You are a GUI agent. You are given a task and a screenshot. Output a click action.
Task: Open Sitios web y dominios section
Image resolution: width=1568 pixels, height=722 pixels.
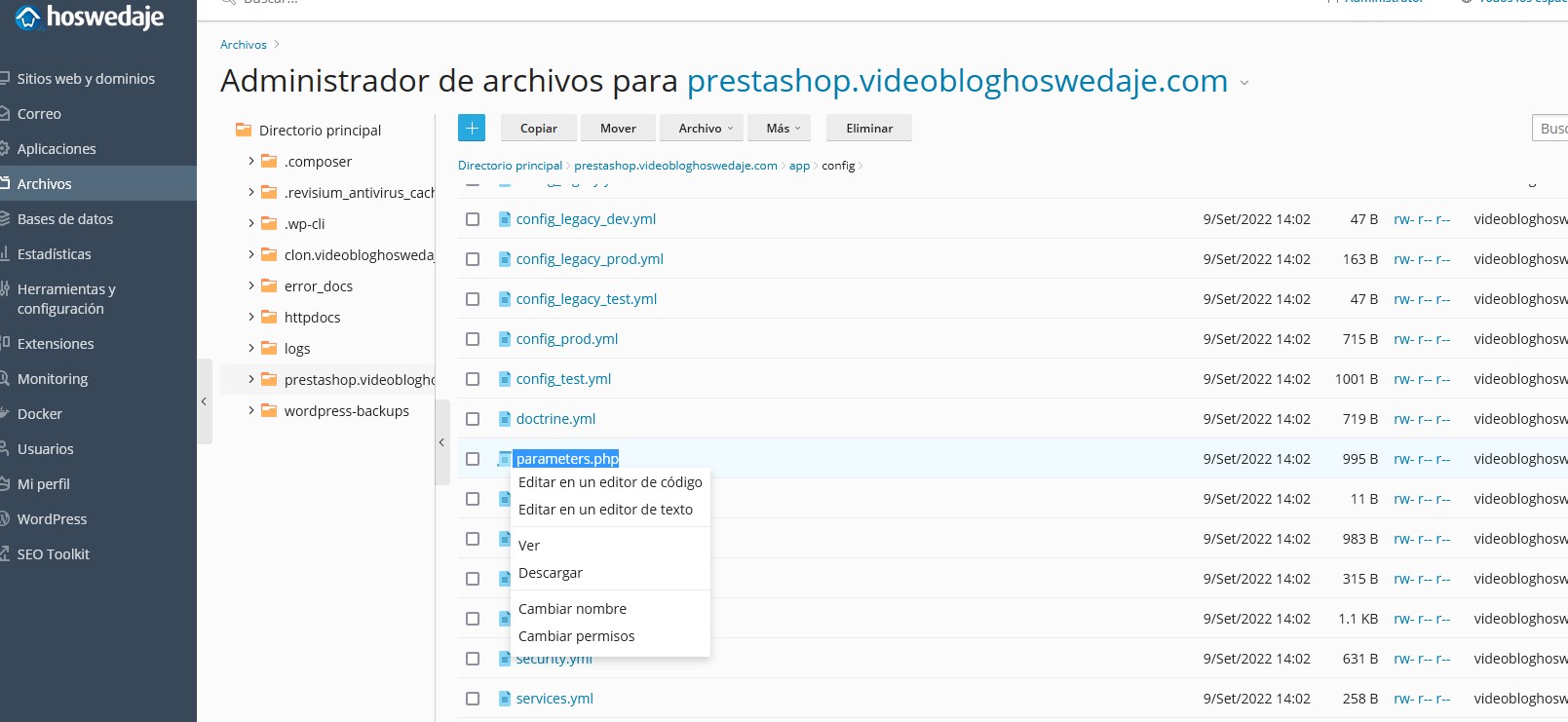(x=86, y=79)
